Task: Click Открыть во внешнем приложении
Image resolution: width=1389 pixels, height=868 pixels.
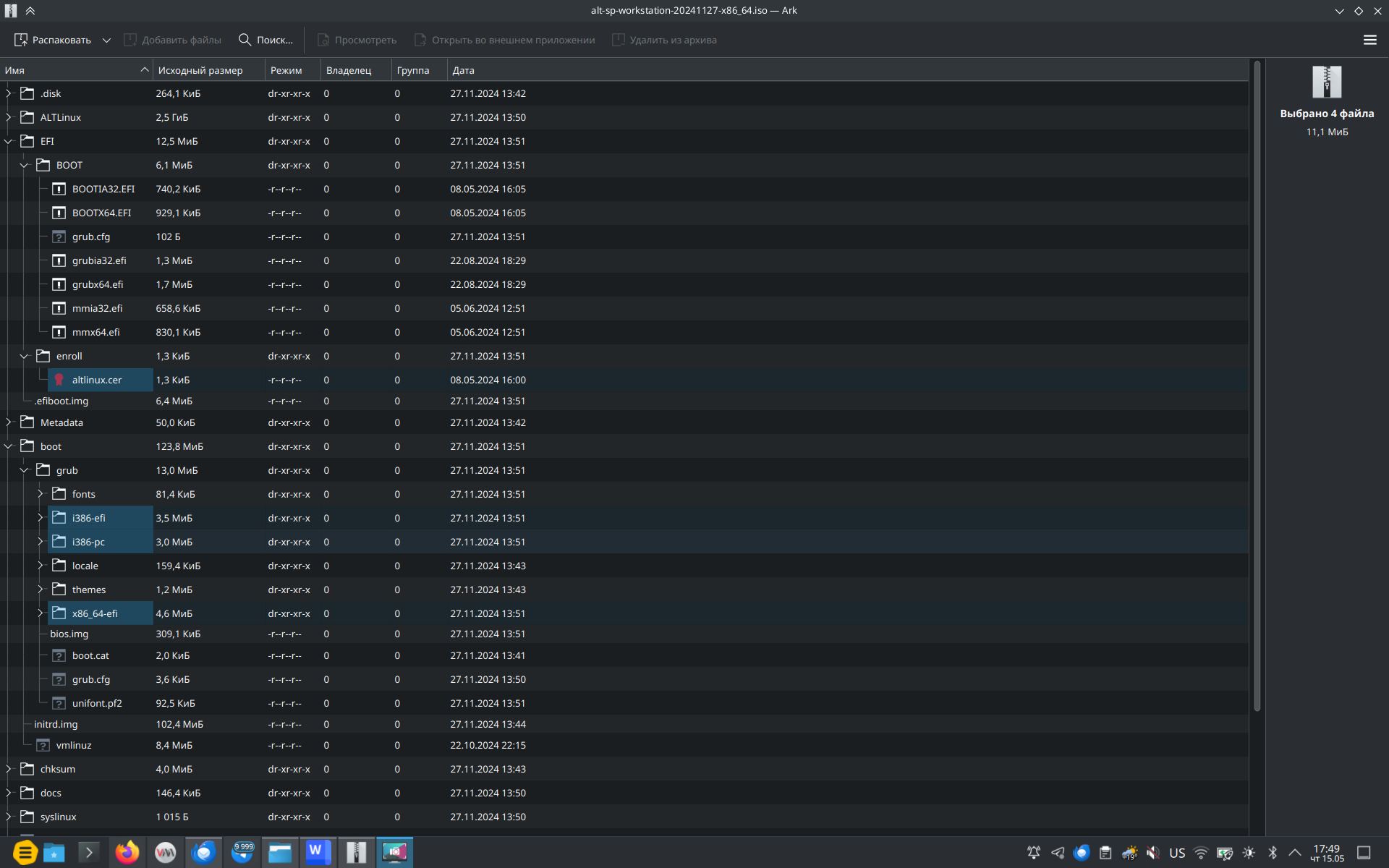Action: coord(504,40)
